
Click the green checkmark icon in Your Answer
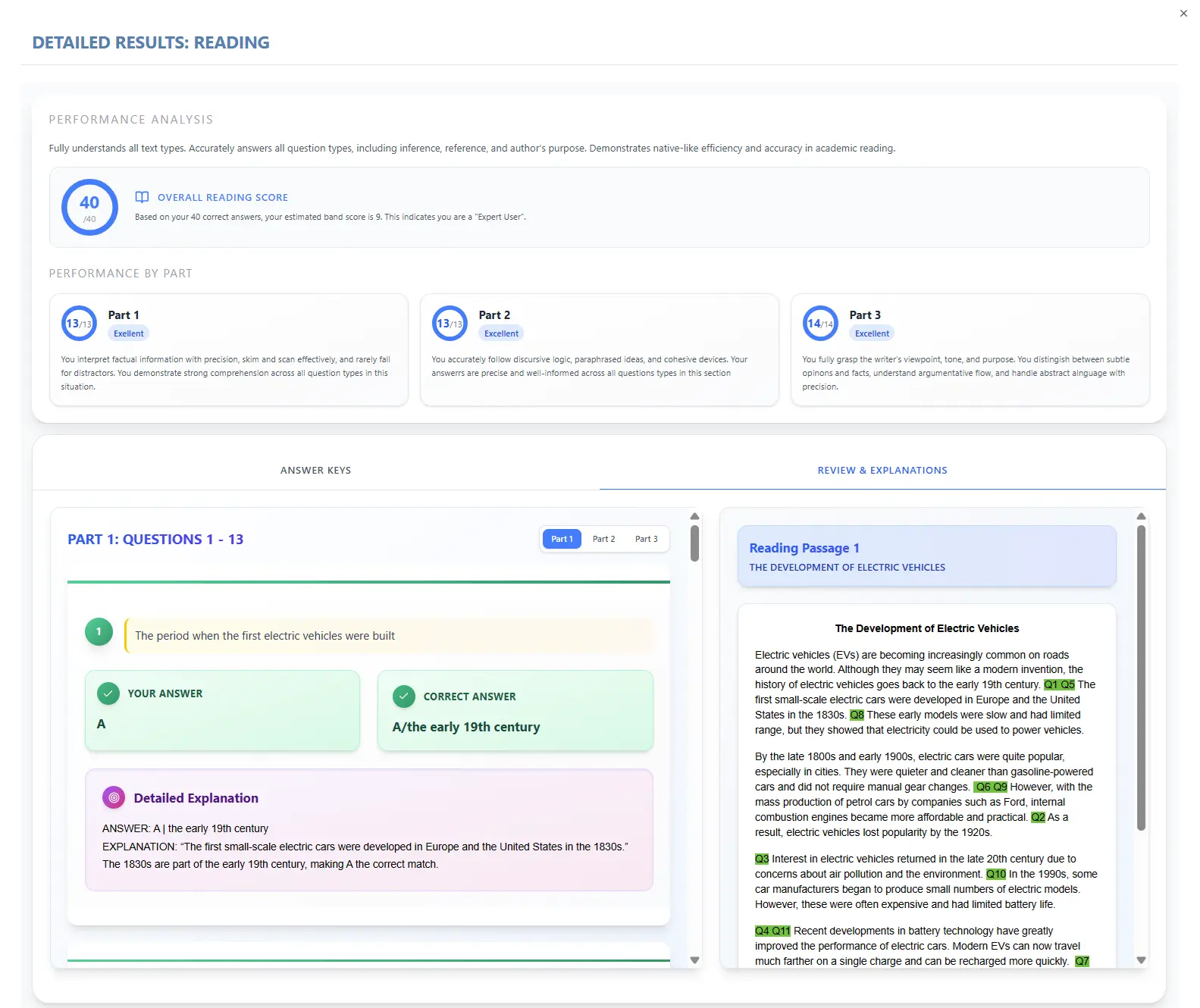(108, 693)
